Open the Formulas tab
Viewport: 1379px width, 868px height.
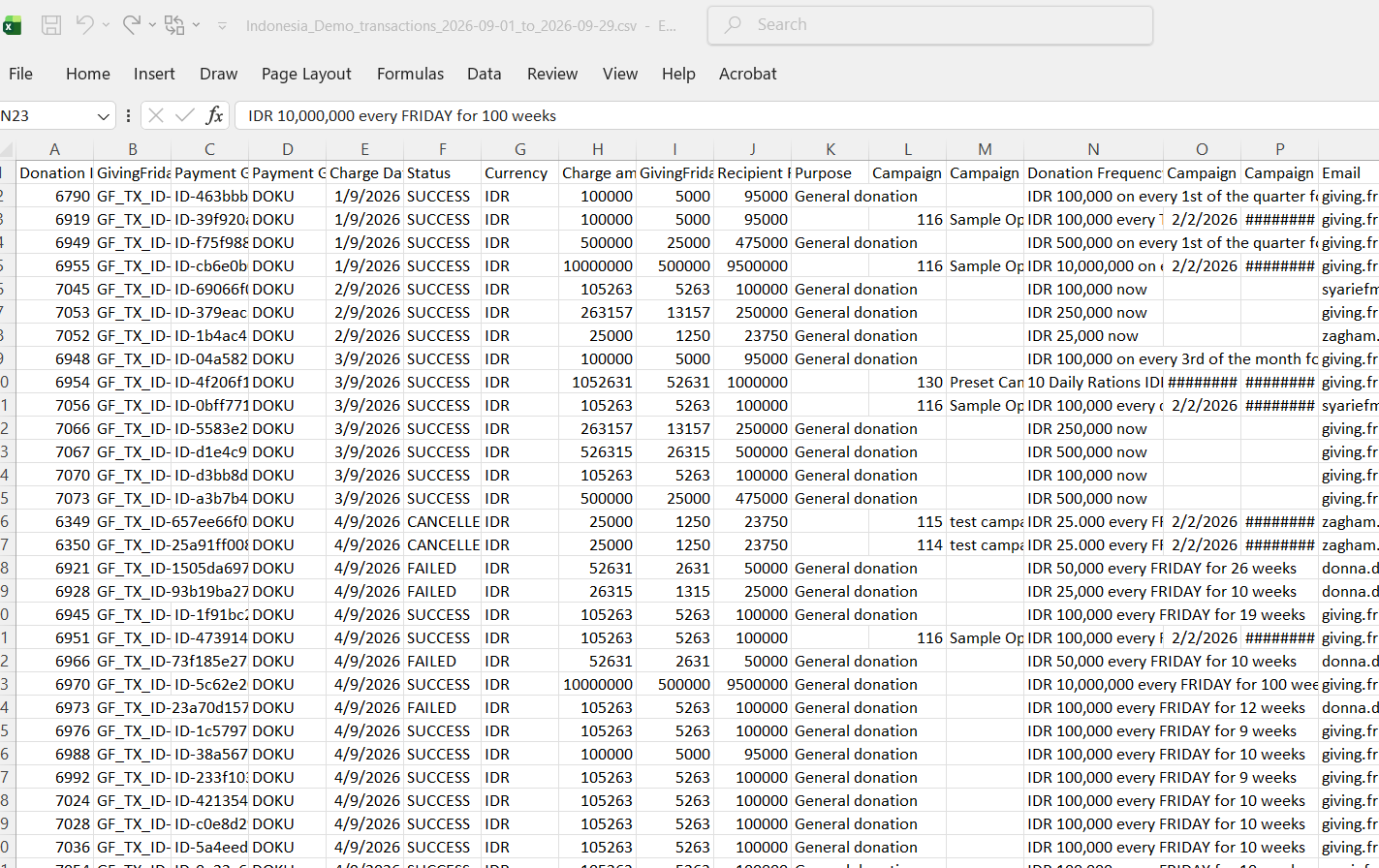click(410, 74)
